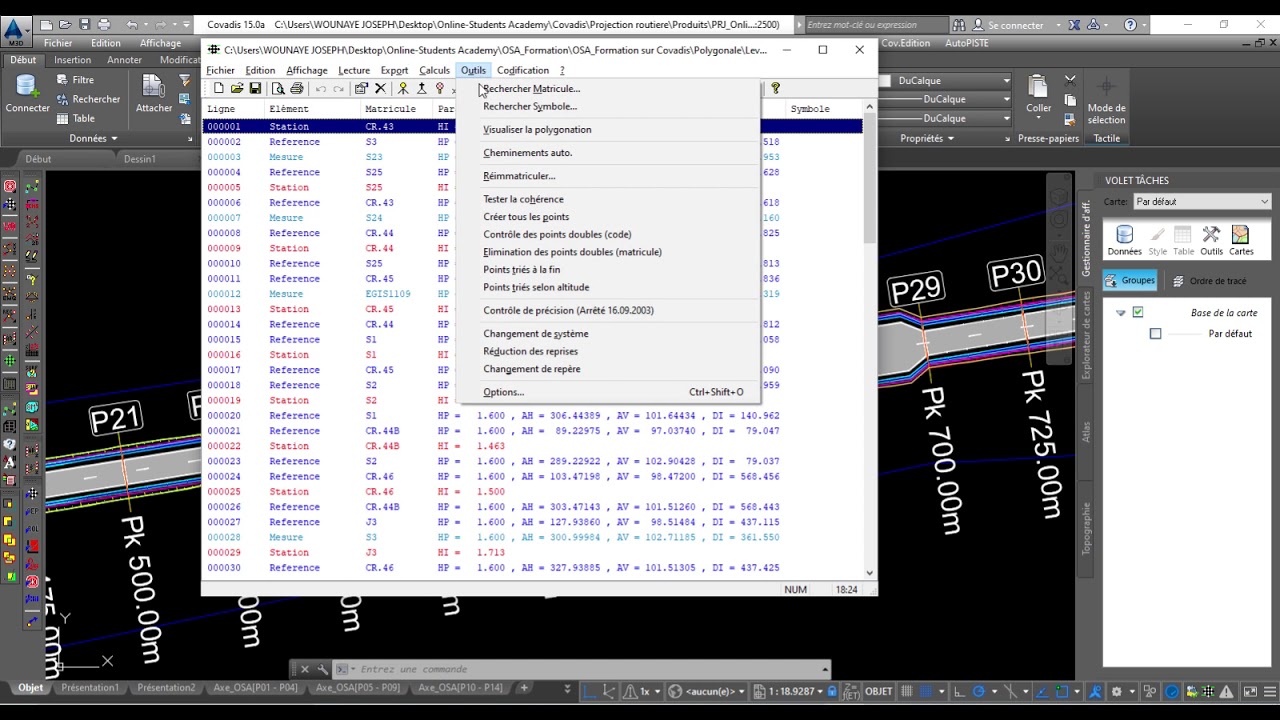Viewport: 1280px width, 720px height.
Task: Open the Codification menu in the editor
Action: [522, 70]
